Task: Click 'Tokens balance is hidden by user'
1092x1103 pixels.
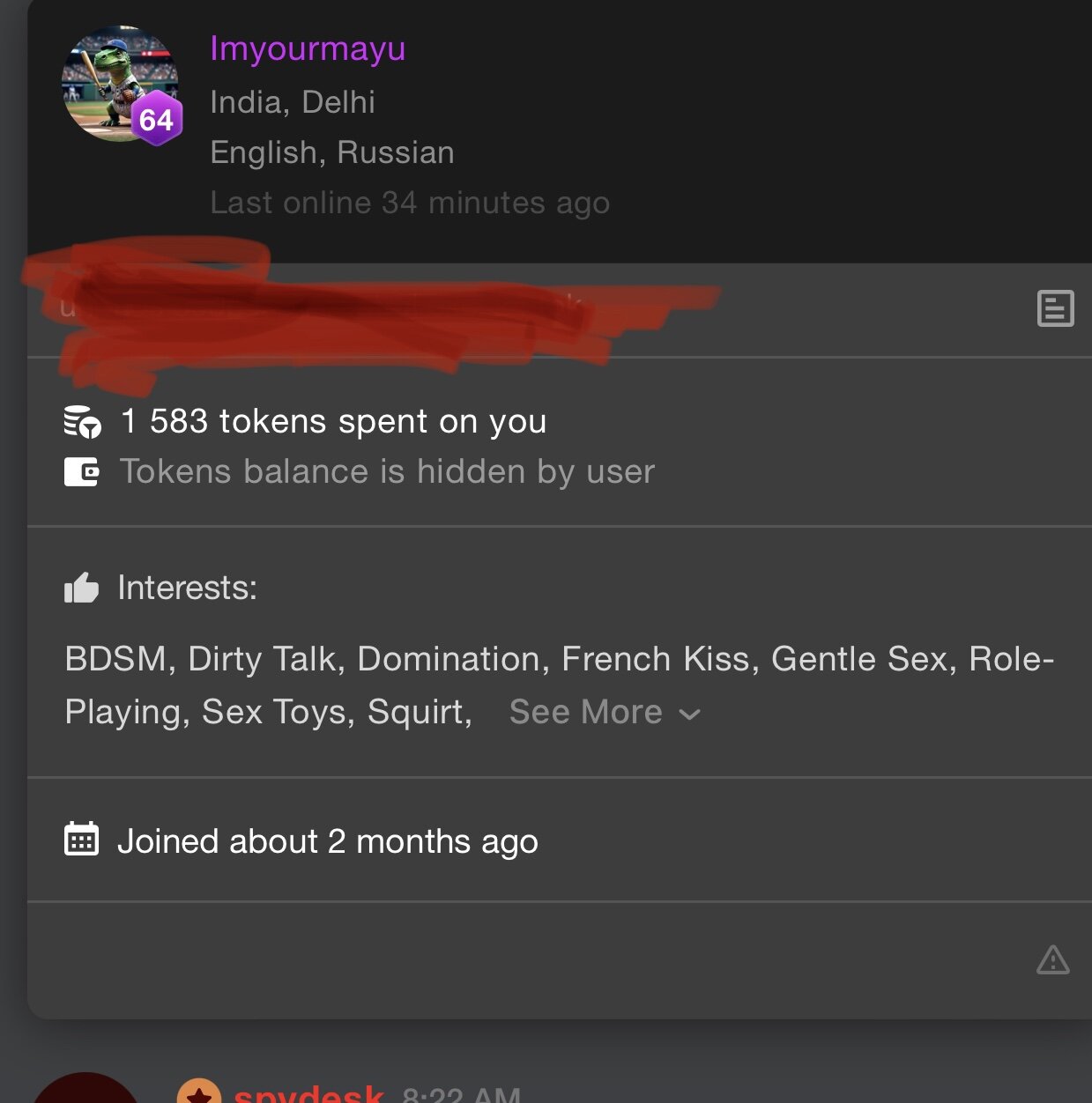Action: 387,472
